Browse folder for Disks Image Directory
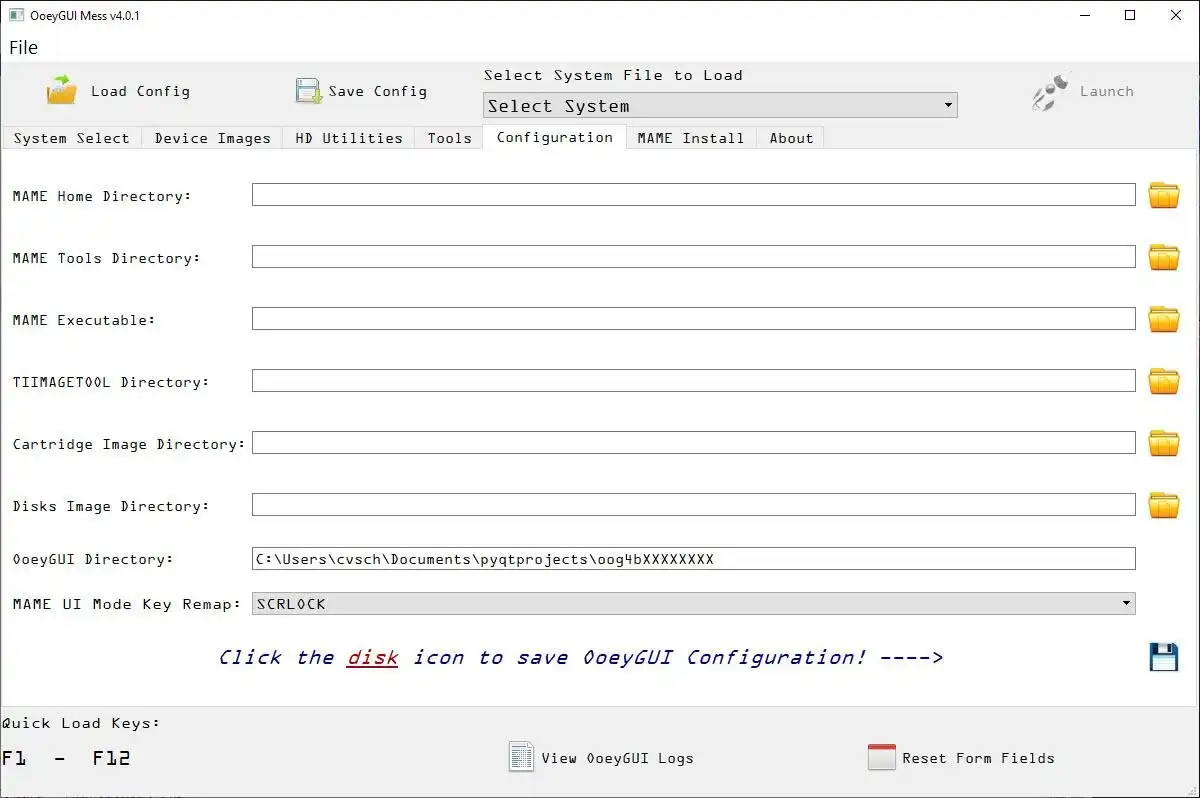Screen dimensions: 1200x798 pos(1164,505)
